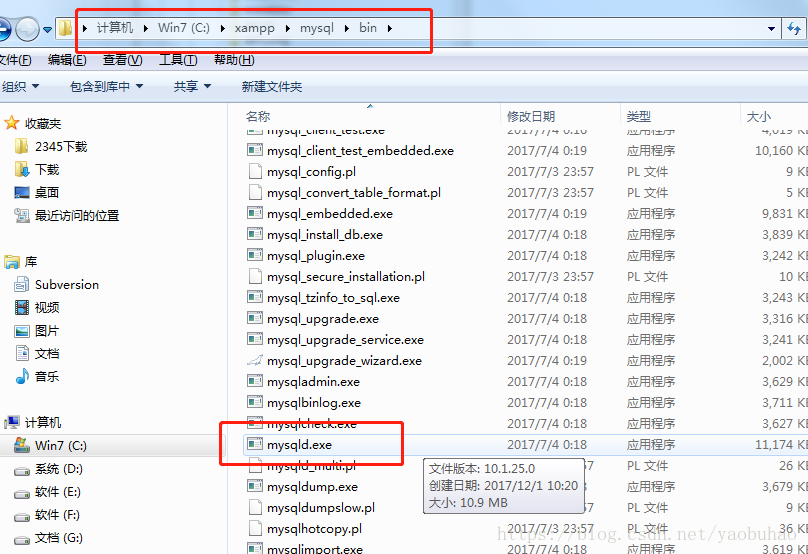
Task: Click the 软件 (F:) drive icon
Action: pyautogui.click(x=22, y=516)
